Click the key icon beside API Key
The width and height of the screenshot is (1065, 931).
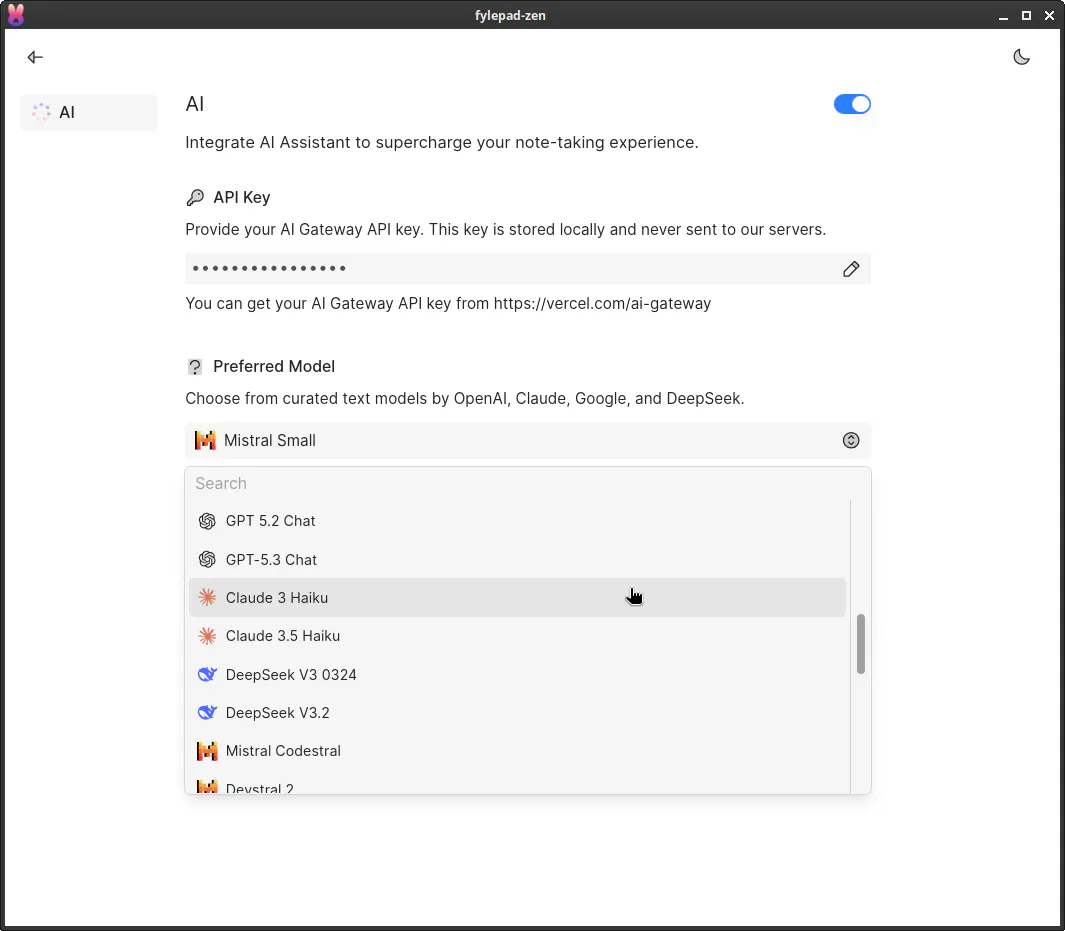click(x=195, y=198)
